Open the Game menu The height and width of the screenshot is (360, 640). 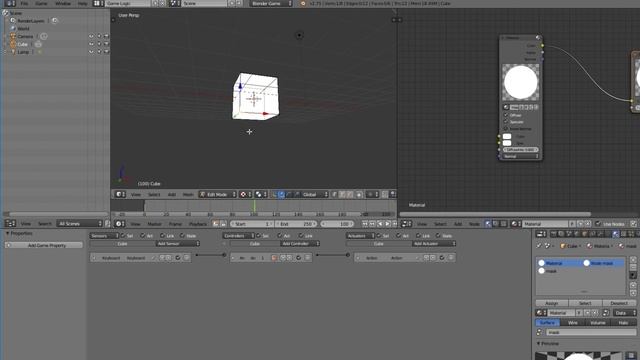[x=41, y=3]
